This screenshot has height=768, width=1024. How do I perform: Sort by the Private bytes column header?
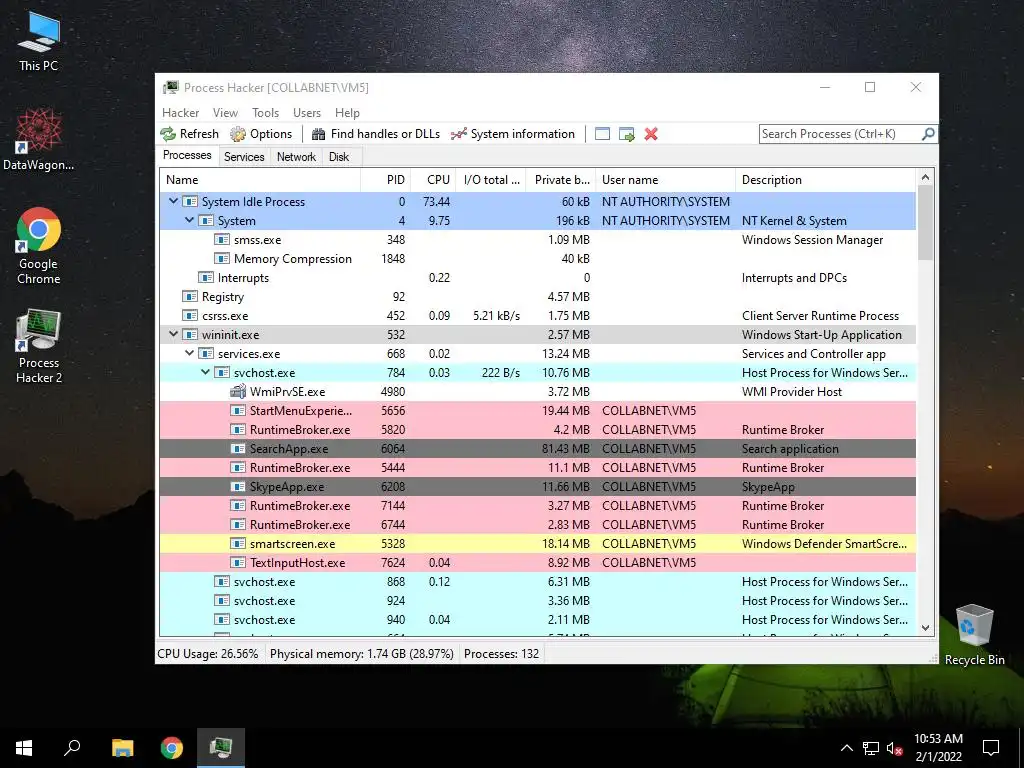pyautogui.click(x=561, y=180)
